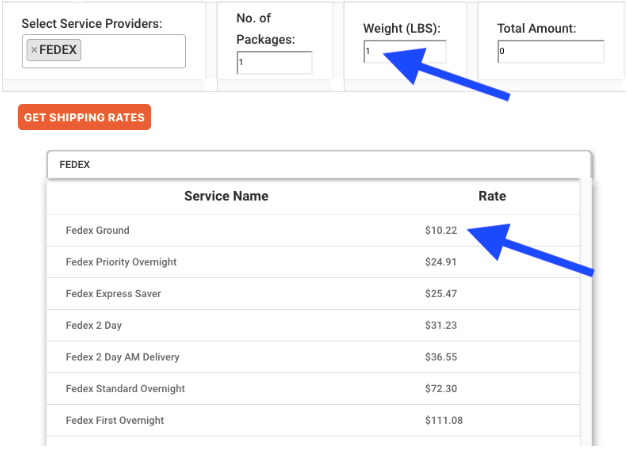Viewport: 627px width, 468px height.
Task: Click the Get Shipping Rates button
Action: click(x=84, y=117)
